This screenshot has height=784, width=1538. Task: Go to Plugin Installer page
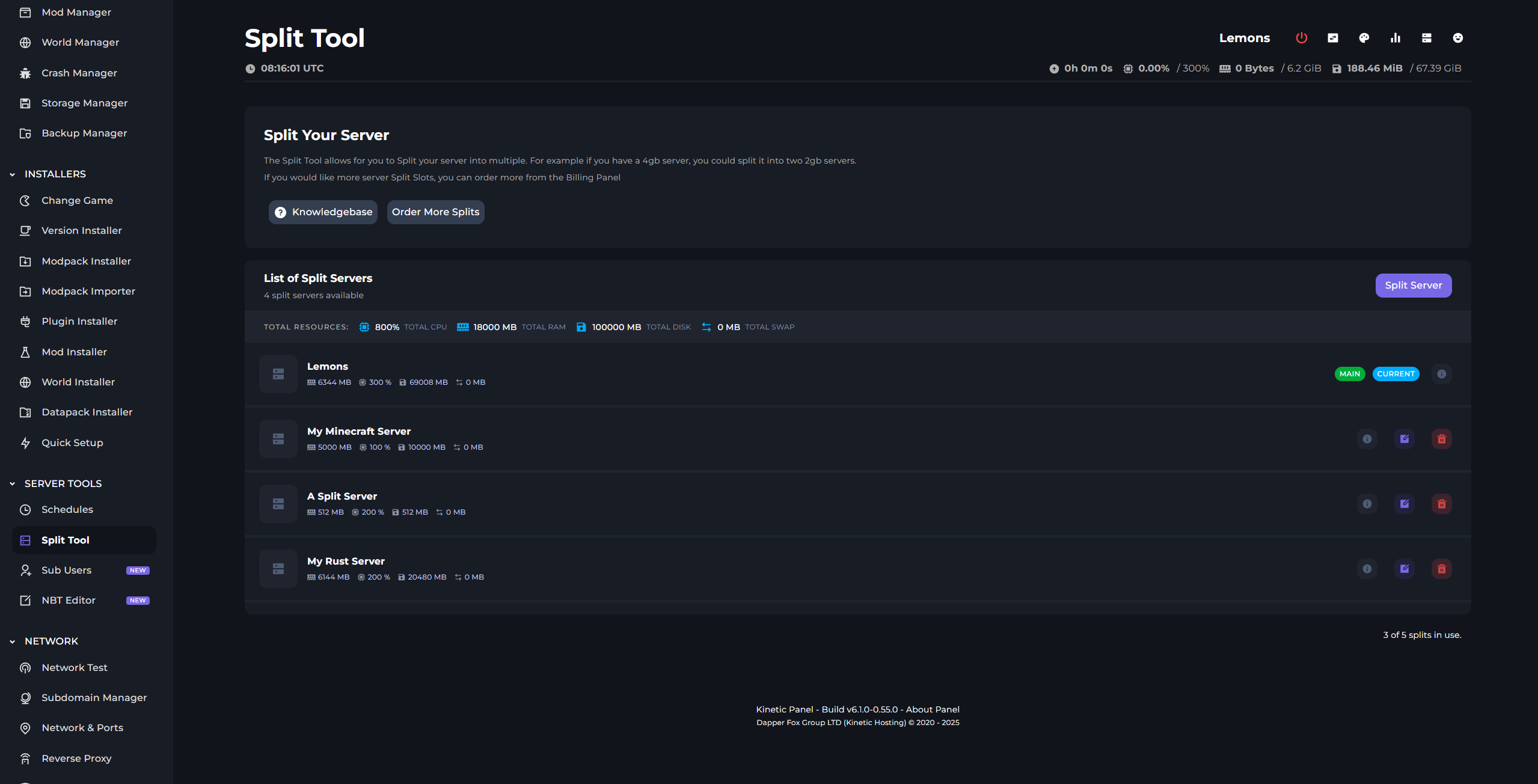[79, 321]
